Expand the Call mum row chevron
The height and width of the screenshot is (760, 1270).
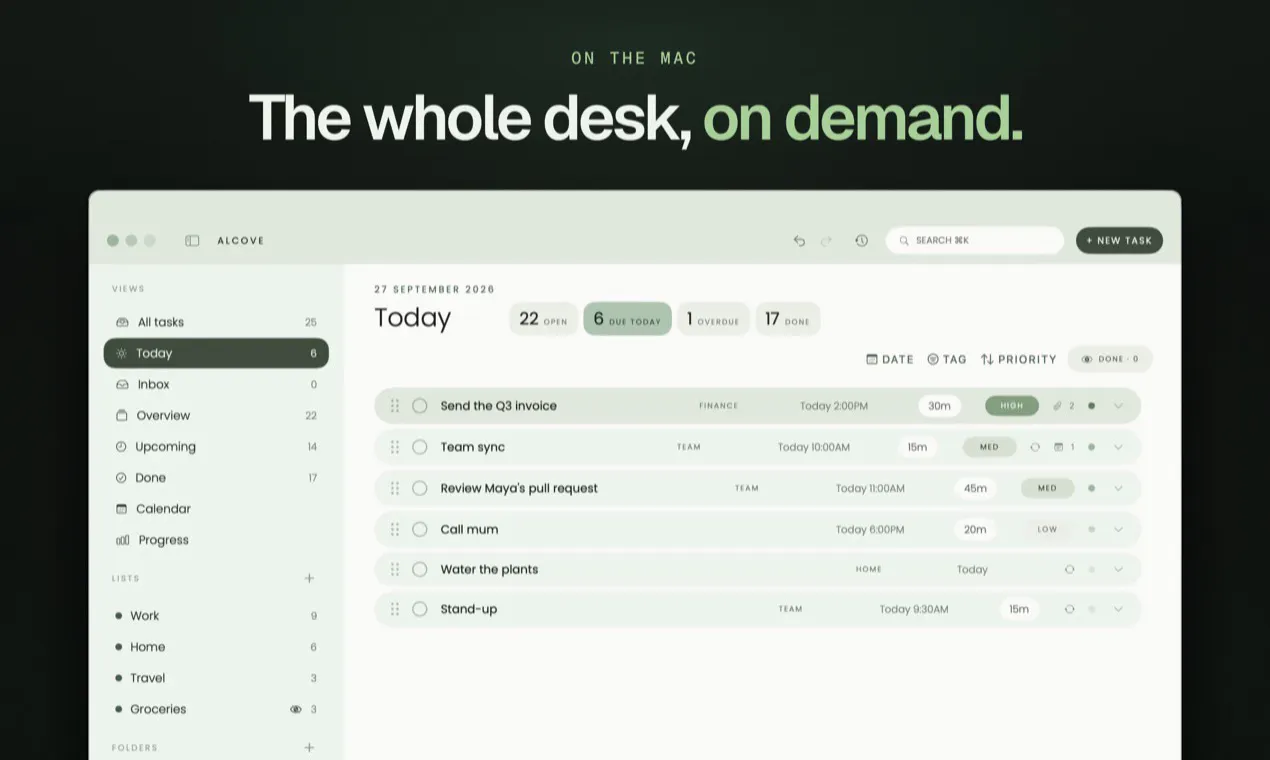point(1118,529)
